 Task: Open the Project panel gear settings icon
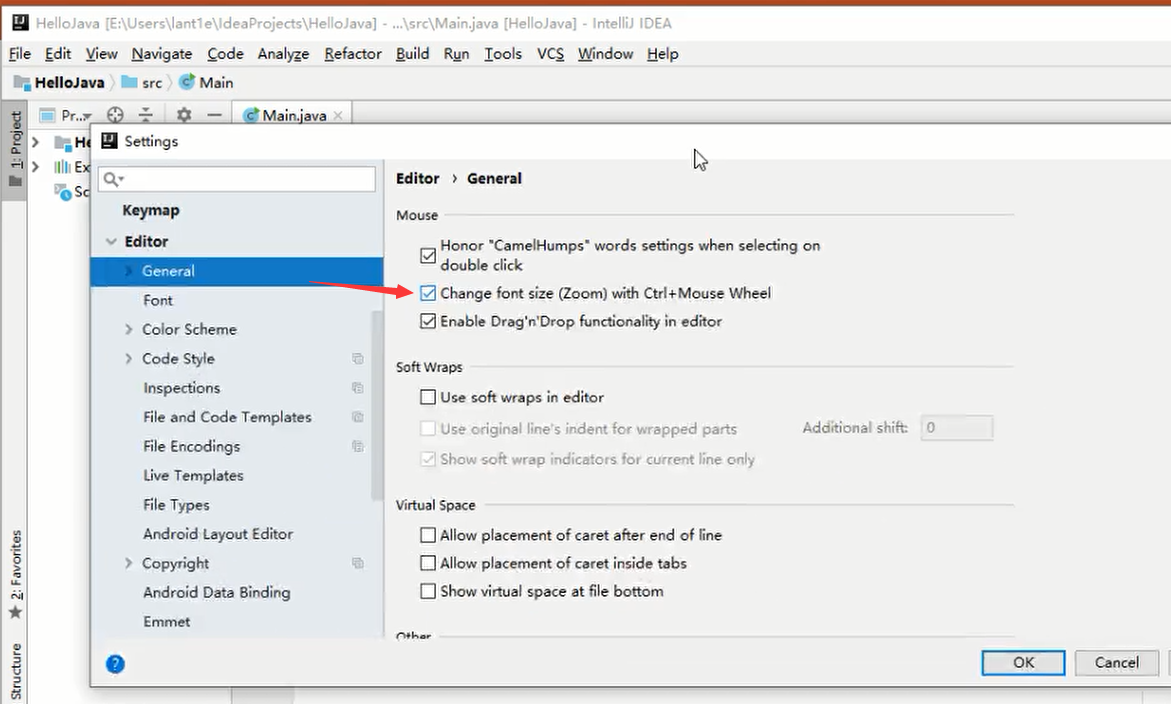(x=184, y=115)
